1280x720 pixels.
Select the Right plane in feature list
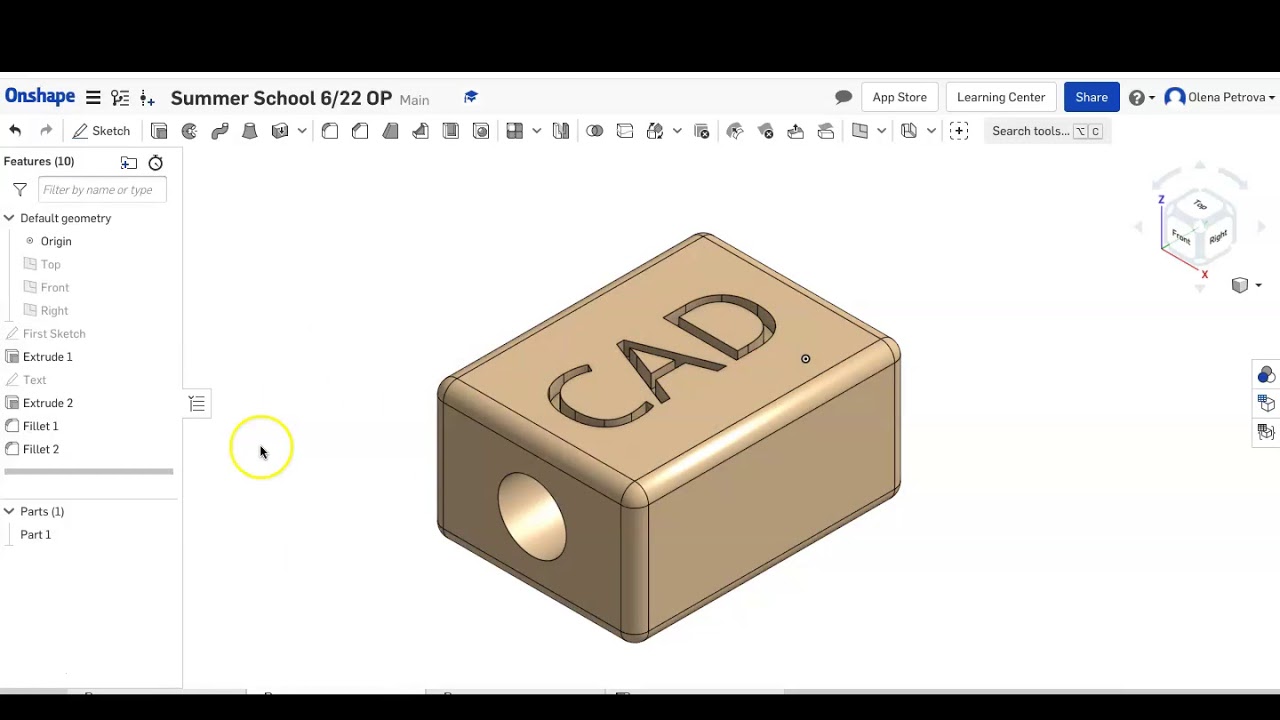tap(54, 310)
